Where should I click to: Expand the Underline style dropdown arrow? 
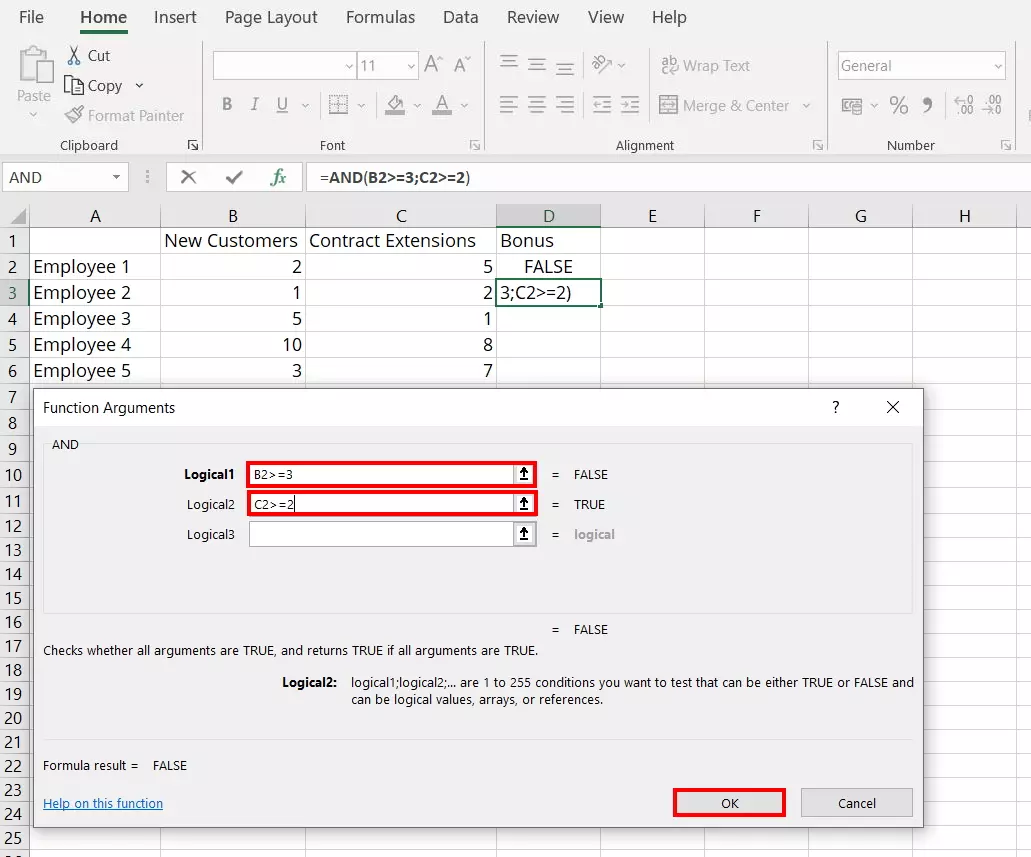305,105
